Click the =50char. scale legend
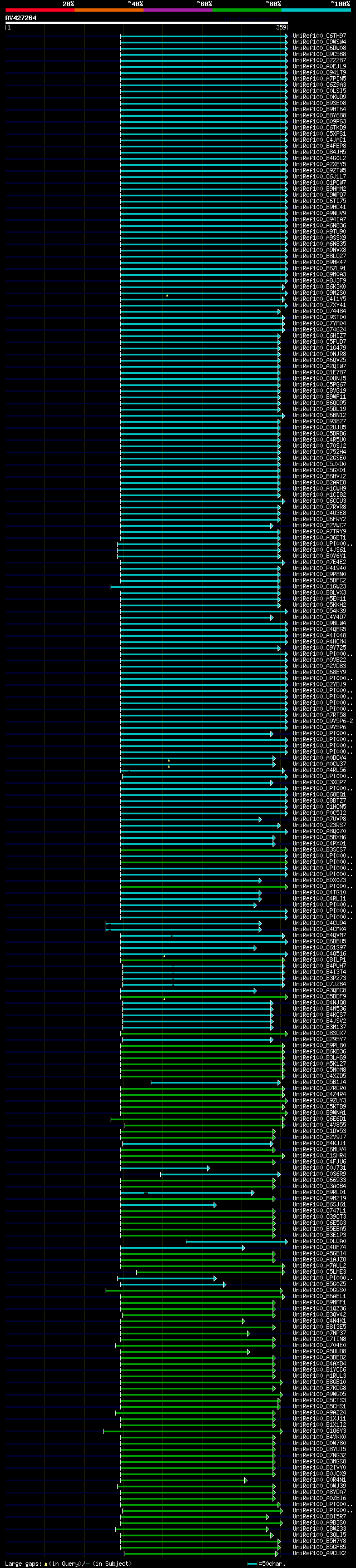Image resolution: width=356 pixels, height=1568 pixels. [266, 1563]
